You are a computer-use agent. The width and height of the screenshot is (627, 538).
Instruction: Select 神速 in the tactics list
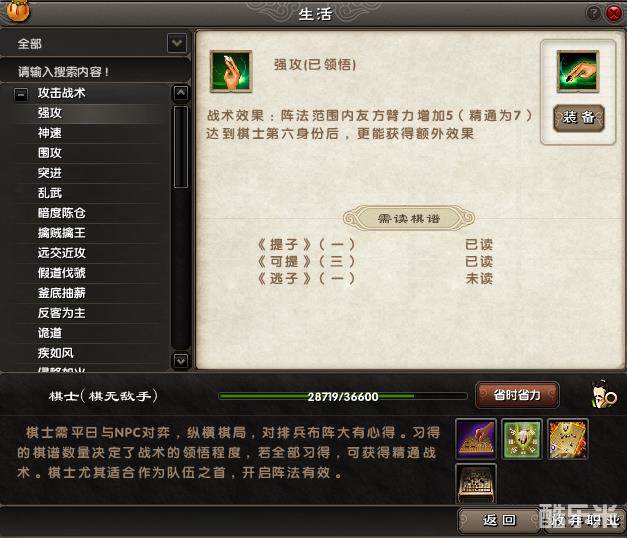click(50, 133)
